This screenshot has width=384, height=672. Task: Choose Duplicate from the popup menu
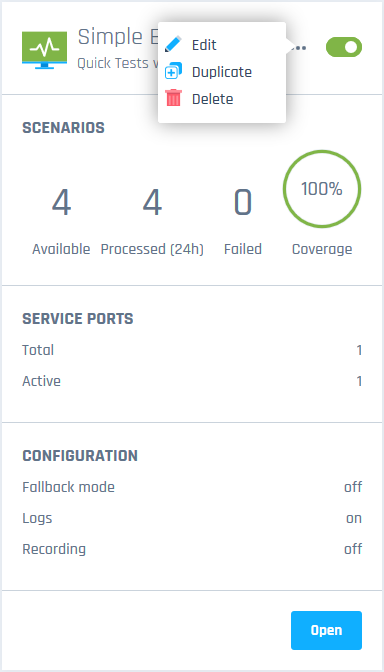[x=222, y=72]
